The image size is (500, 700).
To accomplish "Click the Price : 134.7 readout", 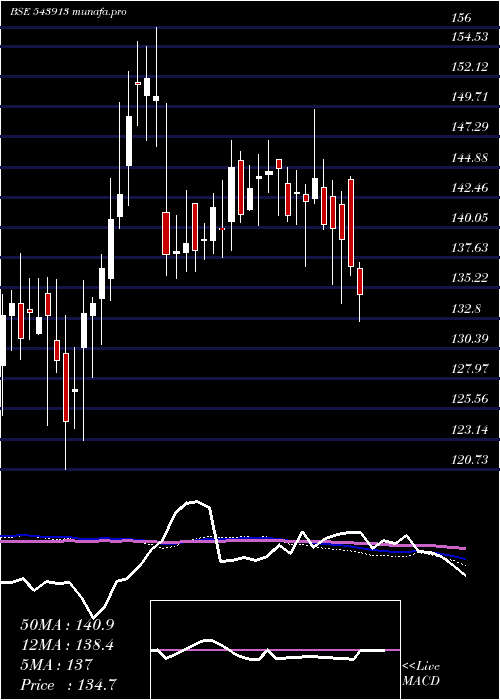I will 69,685.
